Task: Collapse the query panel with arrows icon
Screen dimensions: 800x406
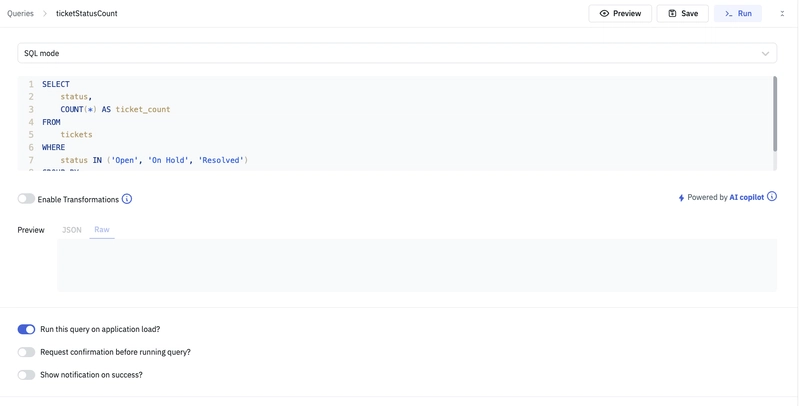Action: (782, 14)
